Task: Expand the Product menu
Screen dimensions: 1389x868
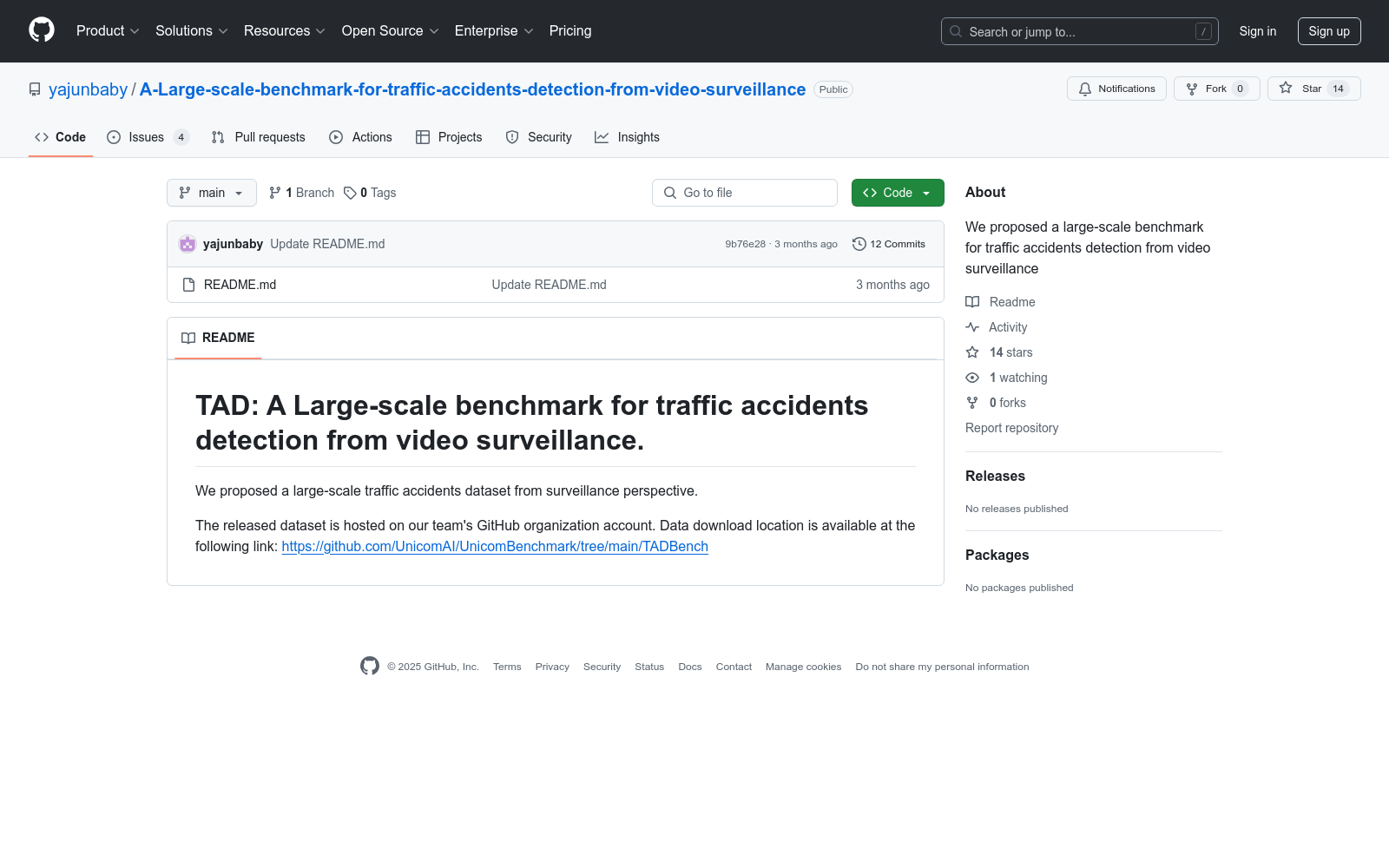Action: [x=108, y=31]
